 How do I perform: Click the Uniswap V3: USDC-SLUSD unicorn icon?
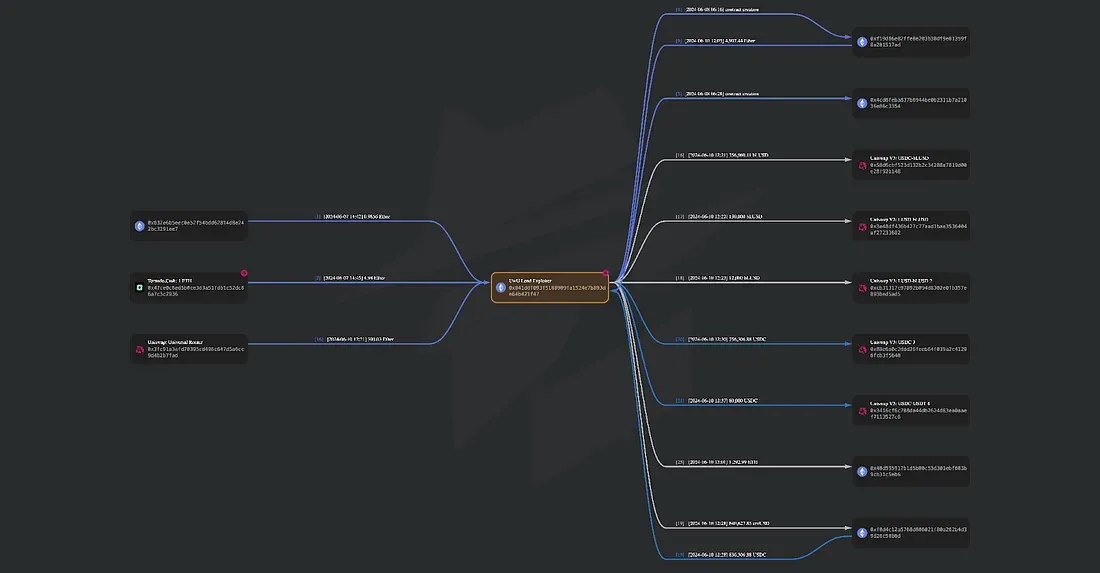pos(862,164)
